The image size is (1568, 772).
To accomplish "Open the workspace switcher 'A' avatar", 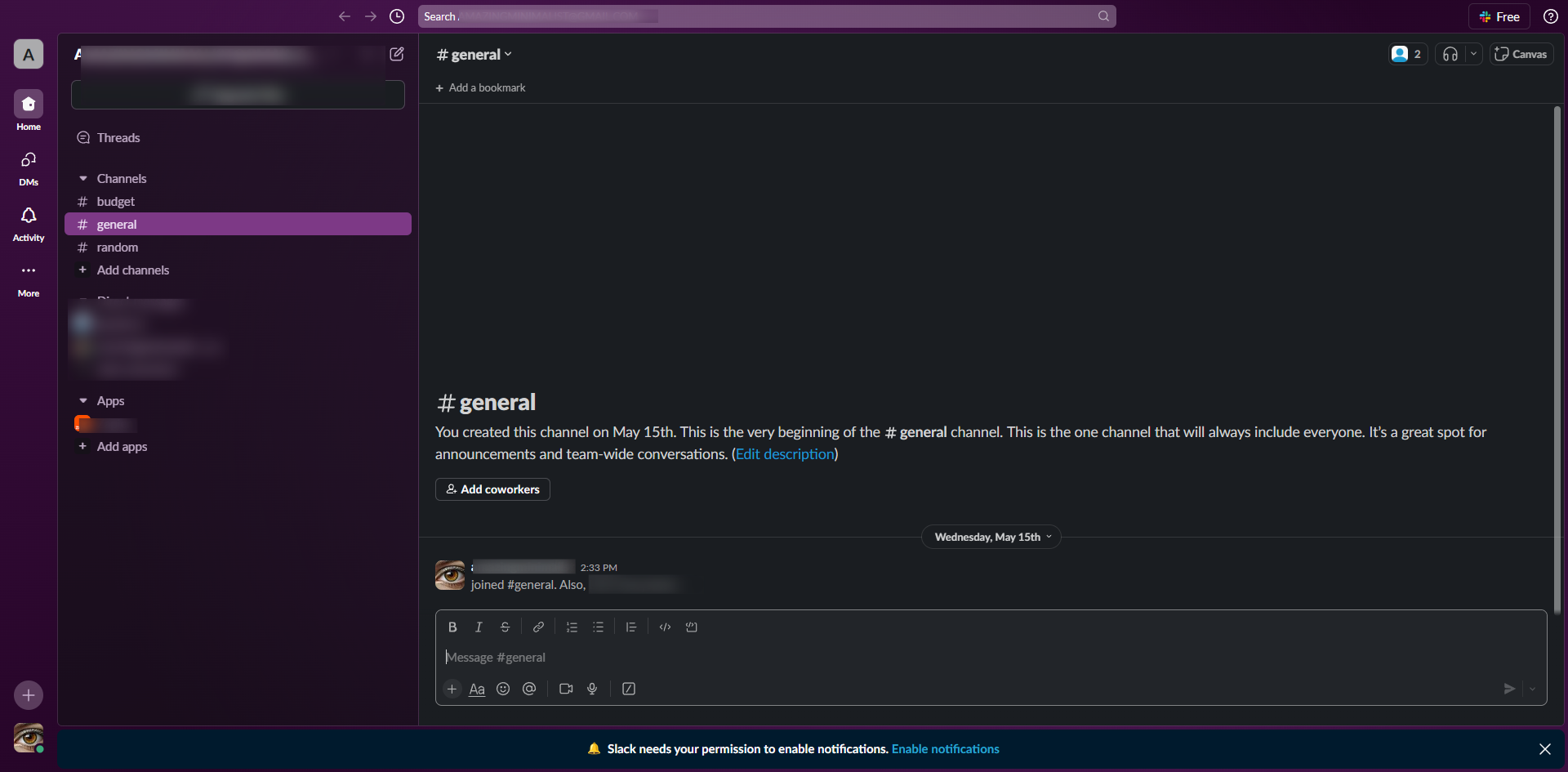I will pyautogui.click(x=29, y=54).
